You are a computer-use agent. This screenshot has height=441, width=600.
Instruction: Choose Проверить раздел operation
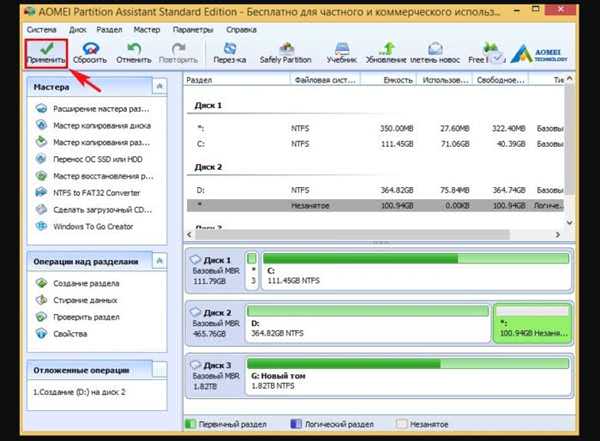pyautogui.click(x=77, y=317)
